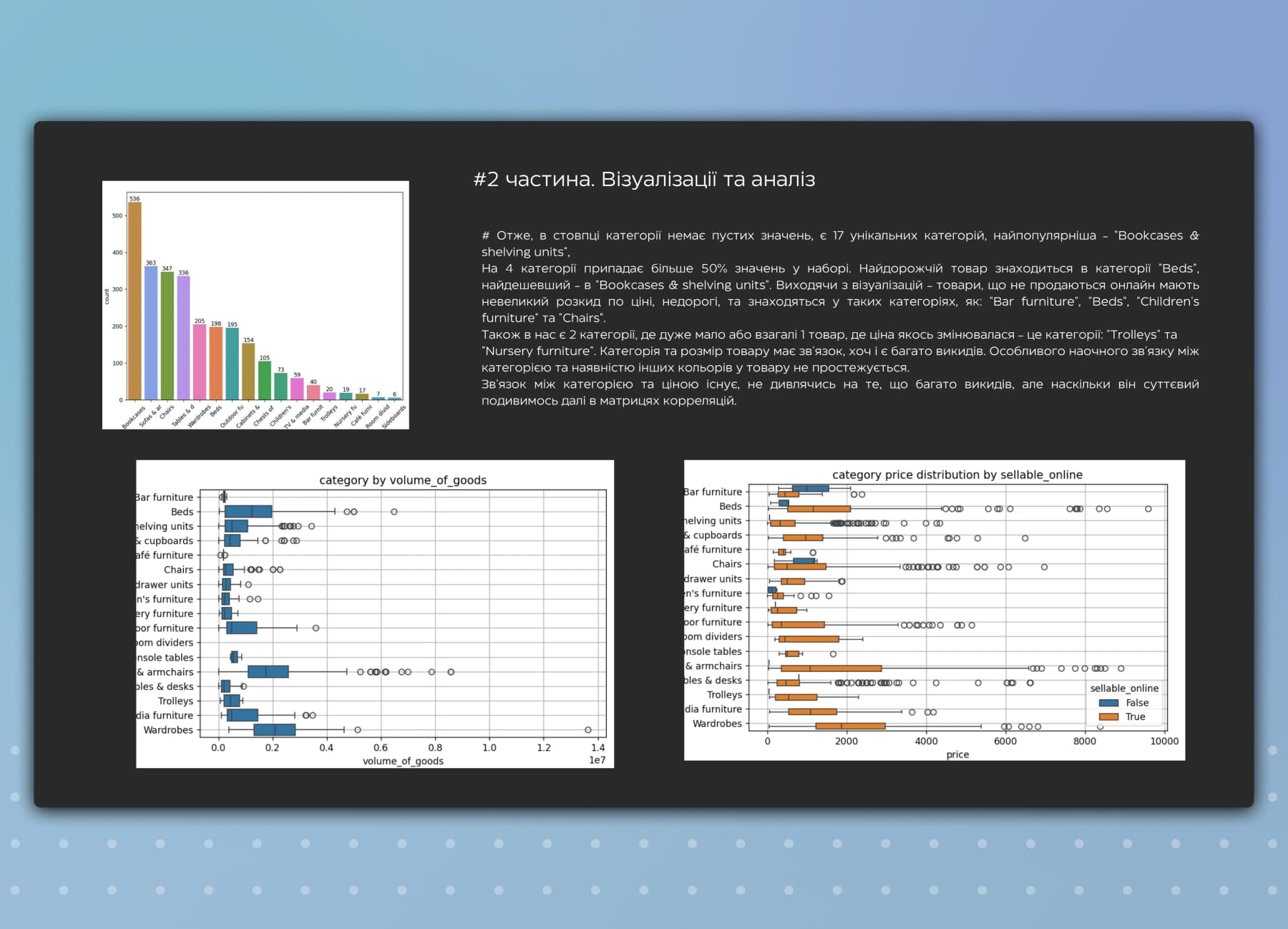
Task: Click the "Beds" label in the volume chart
Action: click(x=182, y=512)
